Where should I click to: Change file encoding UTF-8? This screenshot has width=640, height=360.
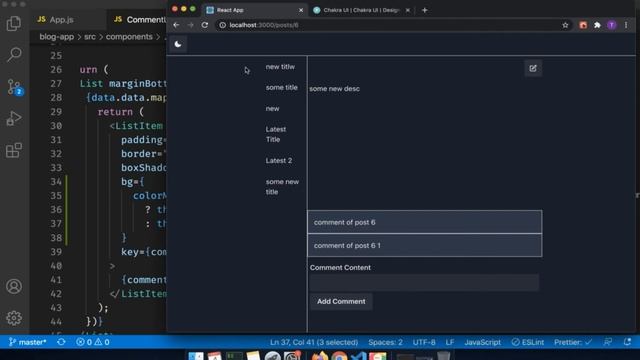424,342
